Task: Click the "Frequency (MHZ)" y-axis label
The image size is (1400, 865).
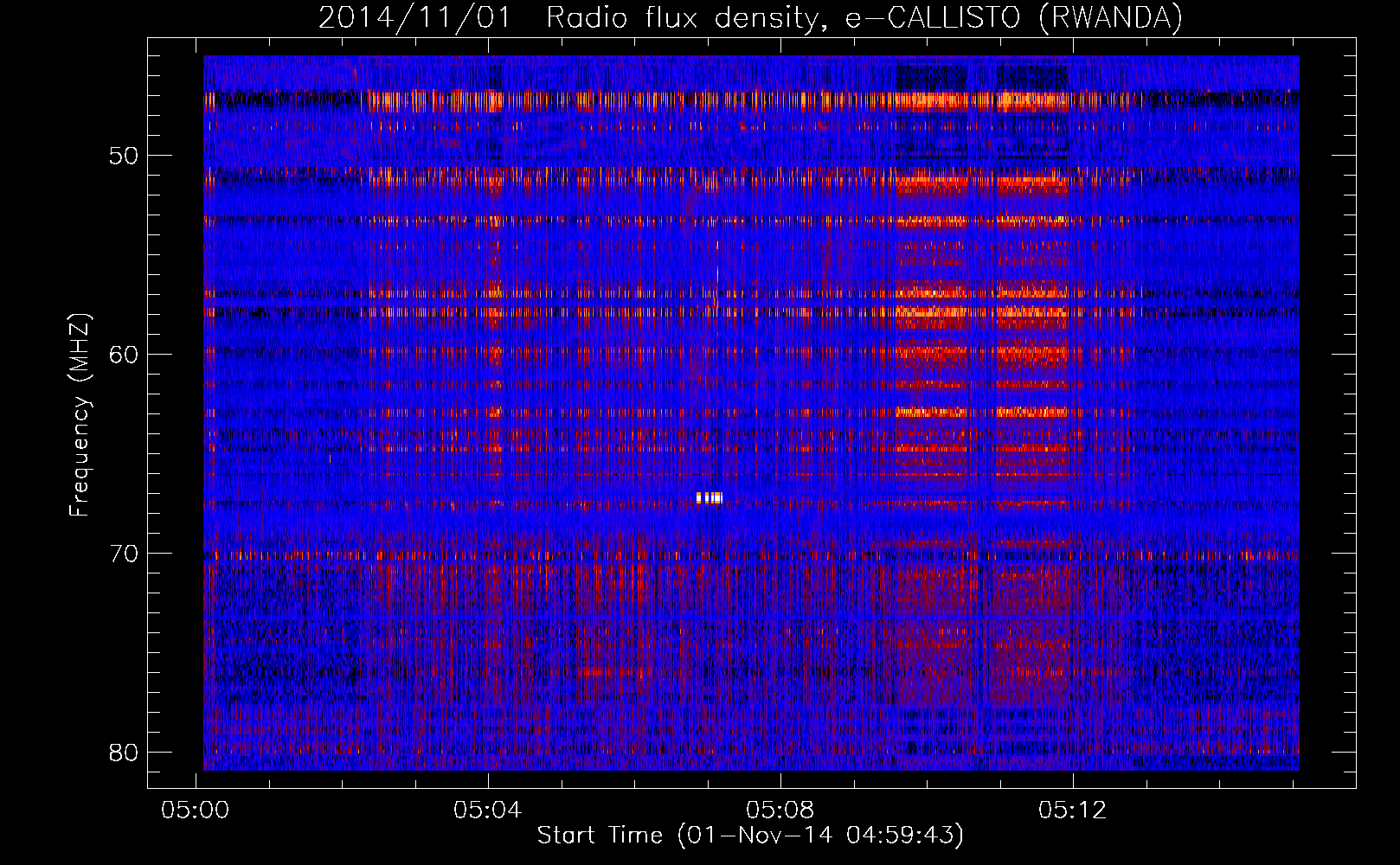Action: (80, 415)
